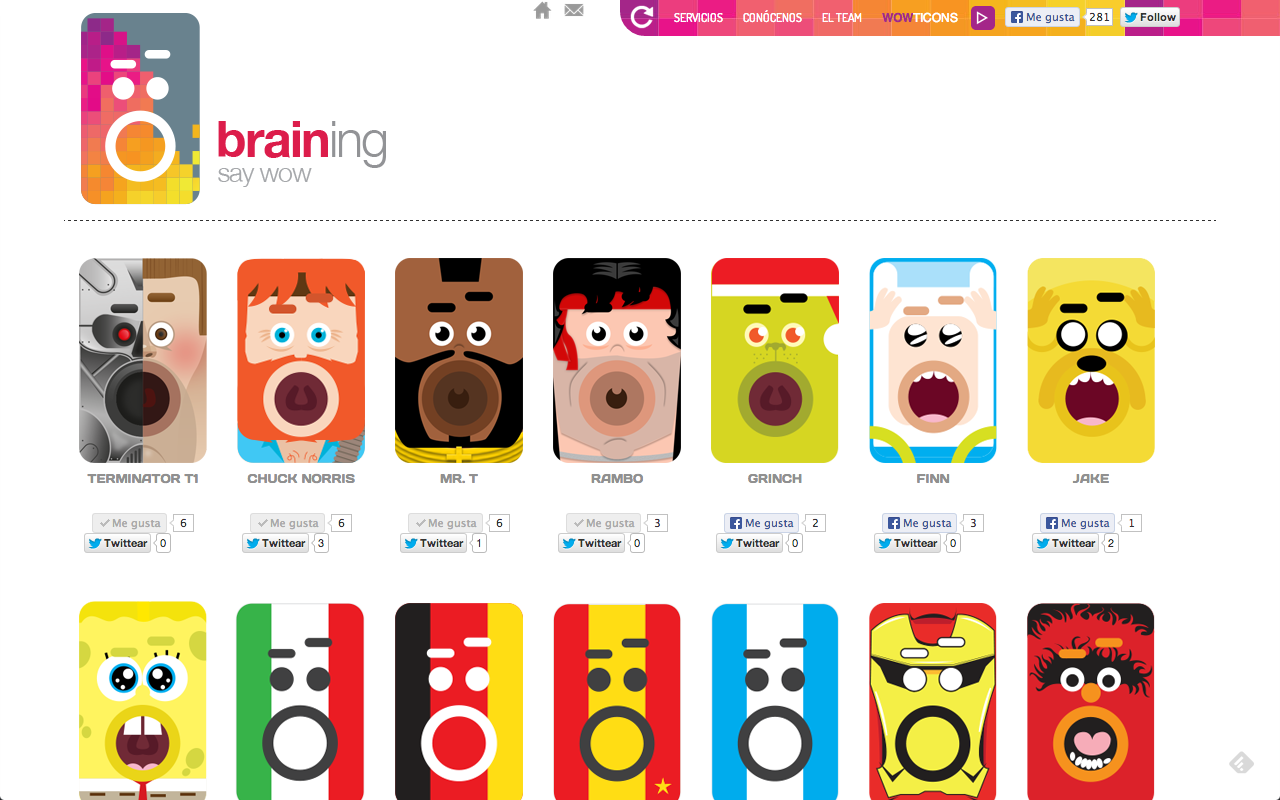Click the home icon at top
The image size is (1280, 800).
pos(542,11)
